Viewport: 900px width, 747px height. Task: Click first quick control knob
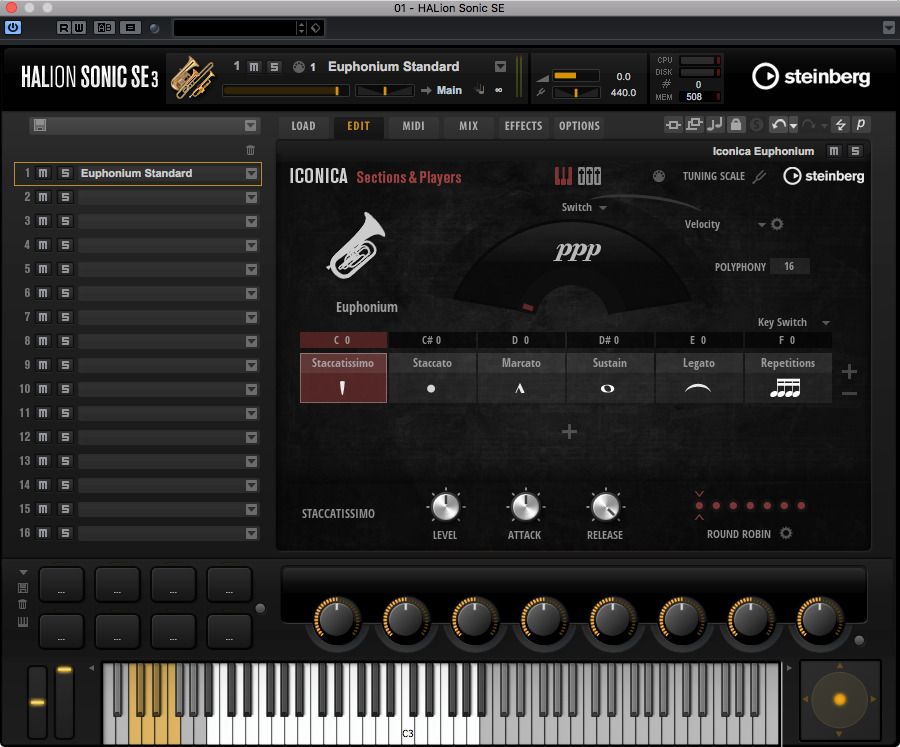(x=336, y=620)
